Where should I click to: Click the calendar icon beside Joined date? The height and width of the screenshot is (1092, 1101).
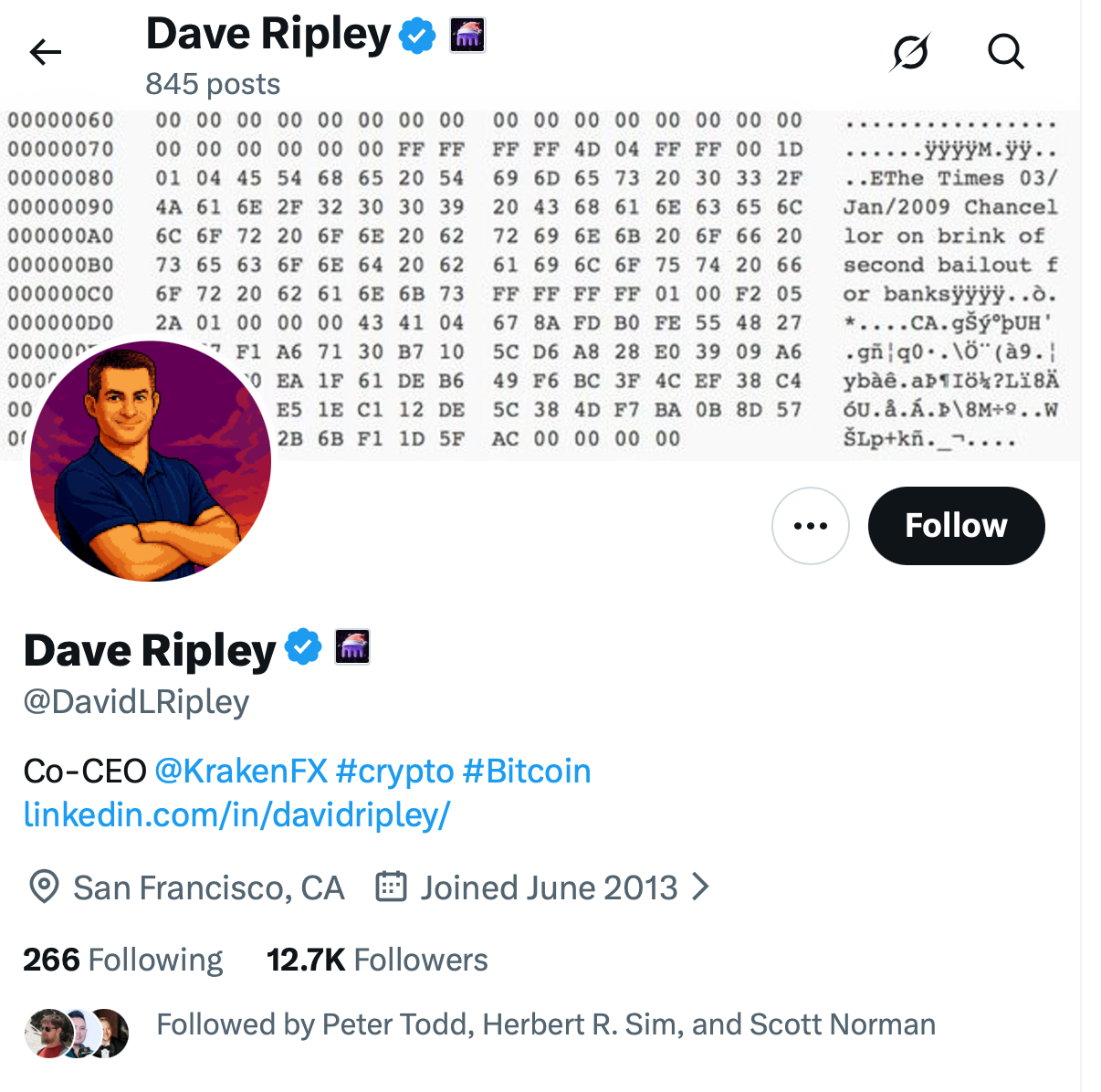(x=391, y=887)
